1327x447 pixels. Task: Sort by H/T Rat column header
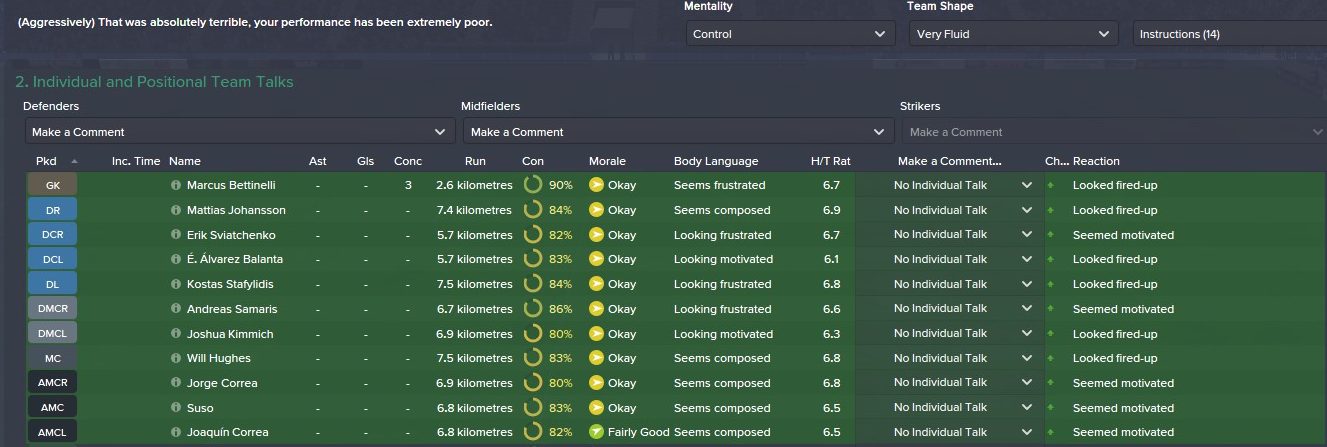[x=830, y=161]
